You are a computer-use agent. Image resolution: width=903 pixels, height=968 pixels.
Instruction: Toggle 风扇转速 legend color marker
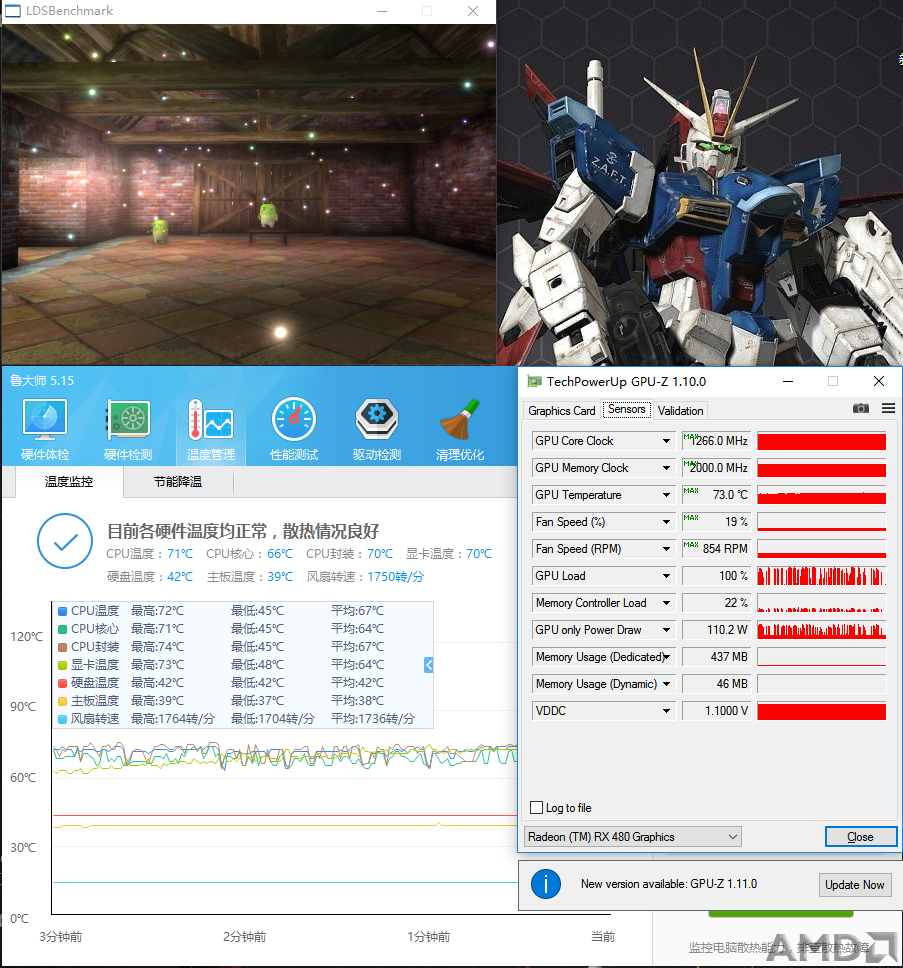[62, 719]
